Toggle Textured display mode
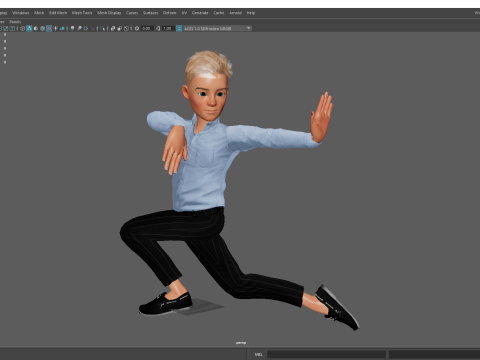The width and height of the screenshot is (480, 360). (x=49, y=28)
